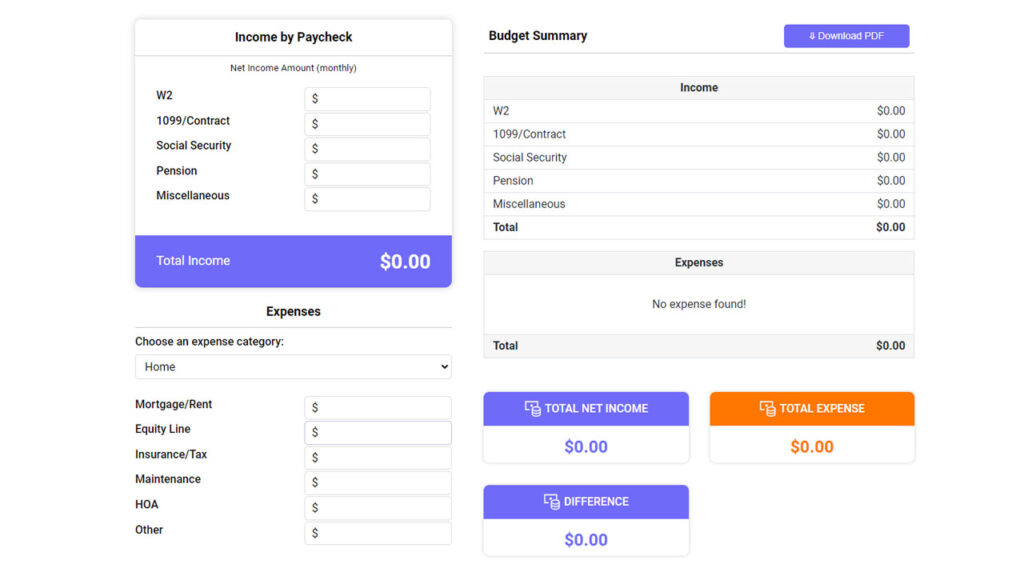Image resolution: width=1024 pixels, height=576 pixels.
Task: Click the DIFFERENCE card title
Action: pos(596,502)
